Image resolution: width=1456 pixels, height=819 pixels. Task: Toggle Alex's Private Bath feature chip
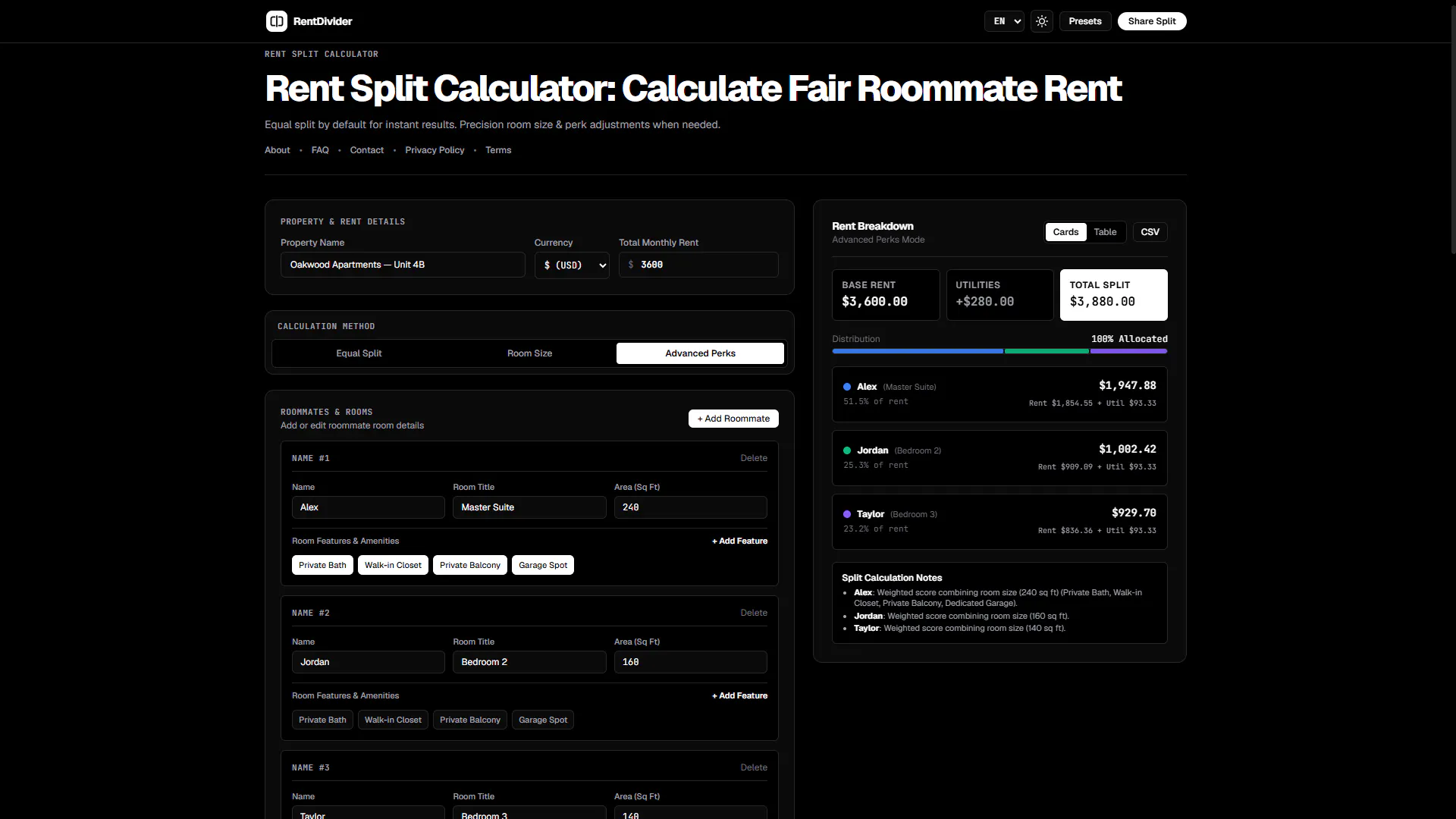tap(322, 565)
